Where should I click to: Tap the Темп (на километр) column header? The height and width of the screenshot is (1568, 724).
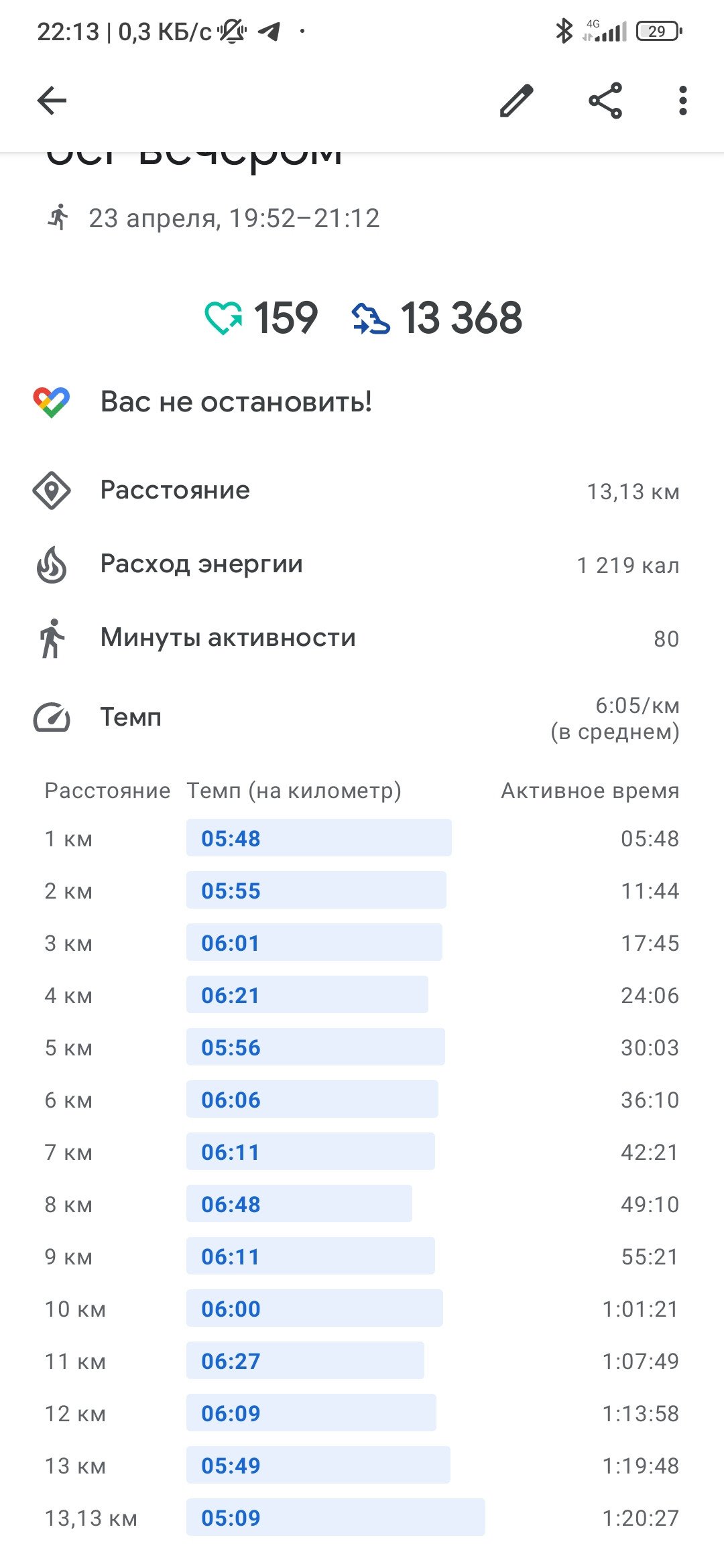[x=294, y=791]
